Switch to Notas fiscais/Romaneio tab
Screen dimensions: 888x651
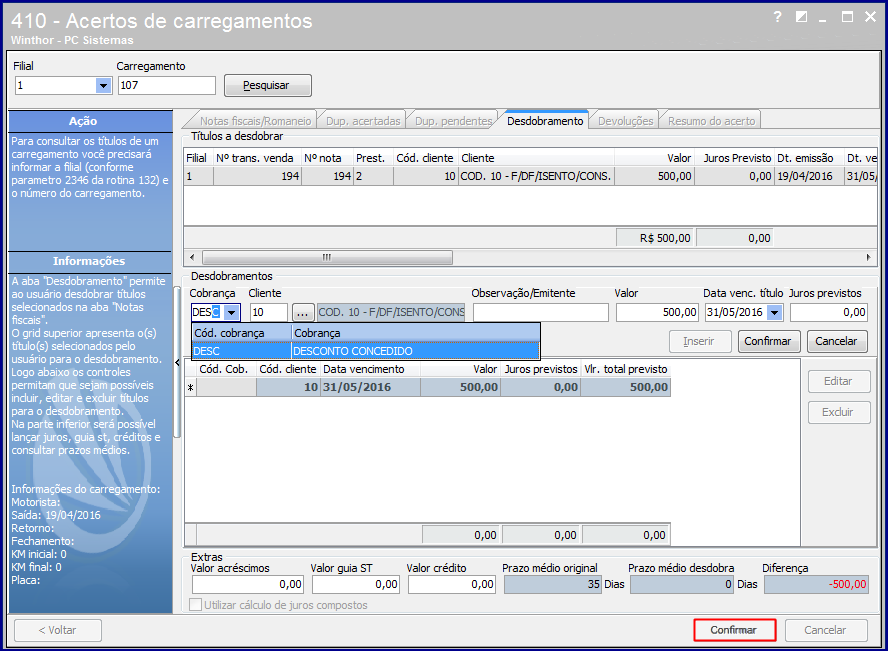255,121
